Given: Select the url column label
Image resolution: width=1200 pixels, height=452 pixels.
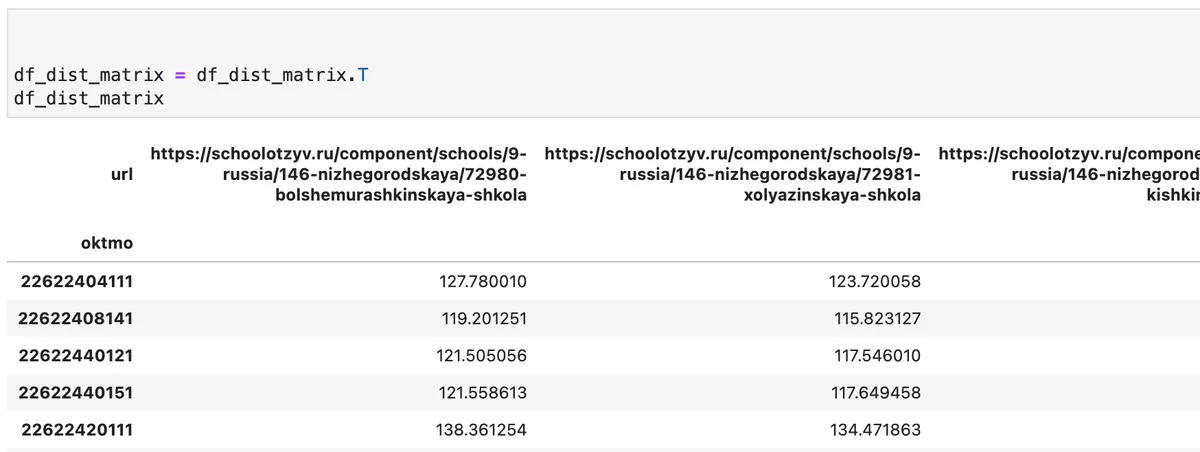Looking at the screenshot, I should pyautogui.click(x=122, y=174).
